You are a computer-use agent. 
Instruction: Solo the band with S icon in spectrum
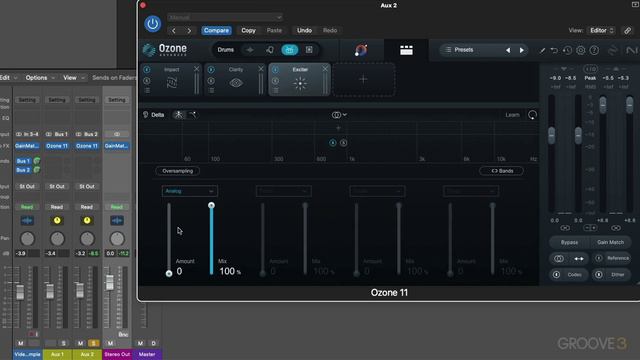tap(344, 143)
